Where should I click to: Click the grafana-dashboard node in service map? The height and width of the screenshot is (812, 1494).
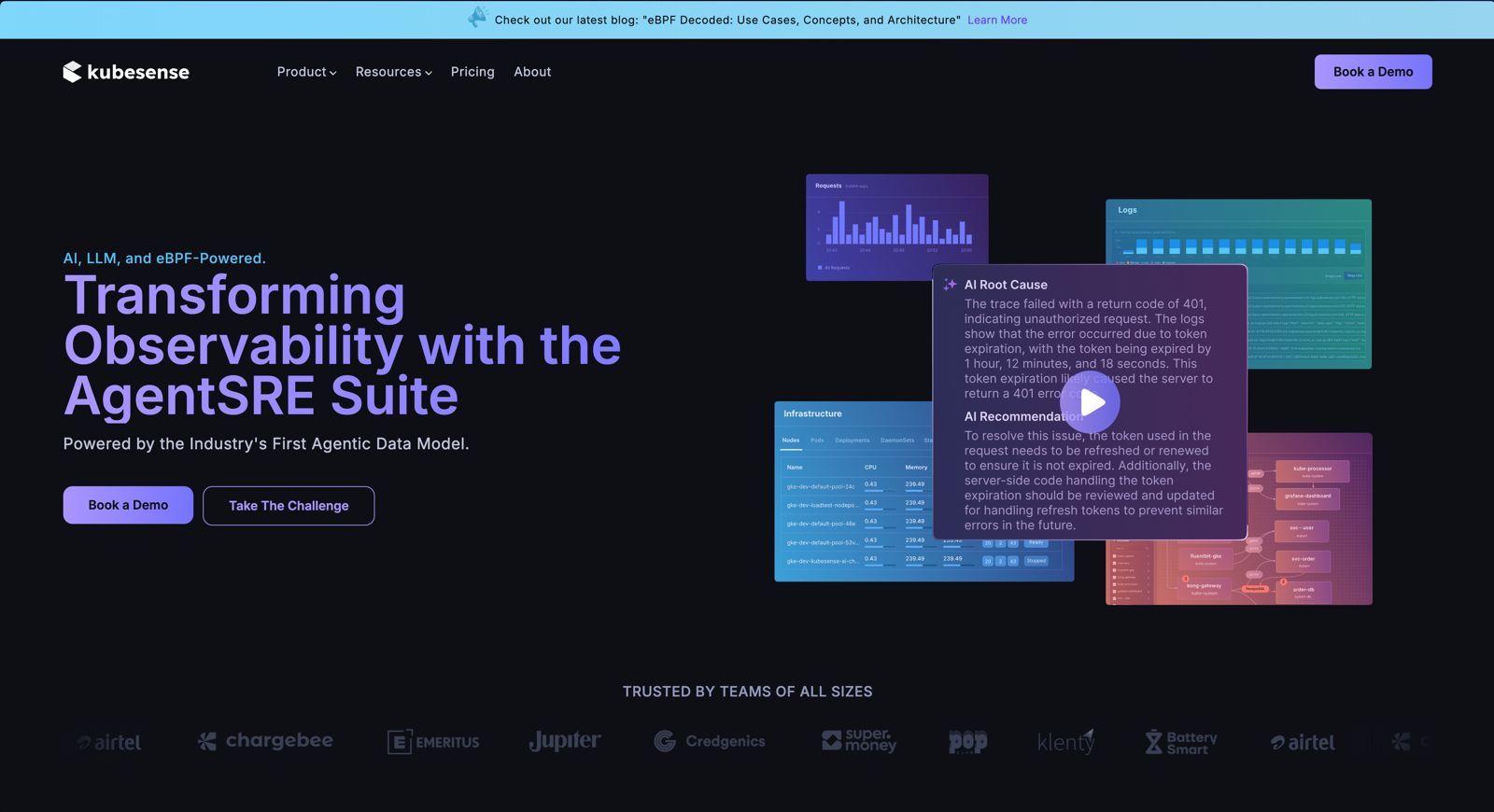pyautogui.click(x=1307, y=498)
